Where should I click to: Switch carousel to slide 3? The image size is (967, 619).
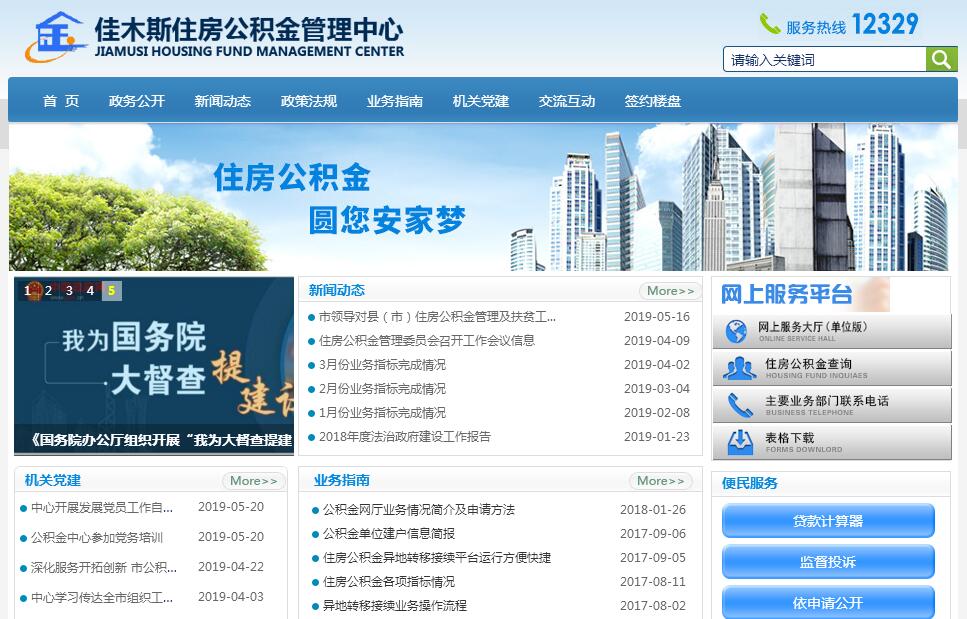click(x=69, y=291)
